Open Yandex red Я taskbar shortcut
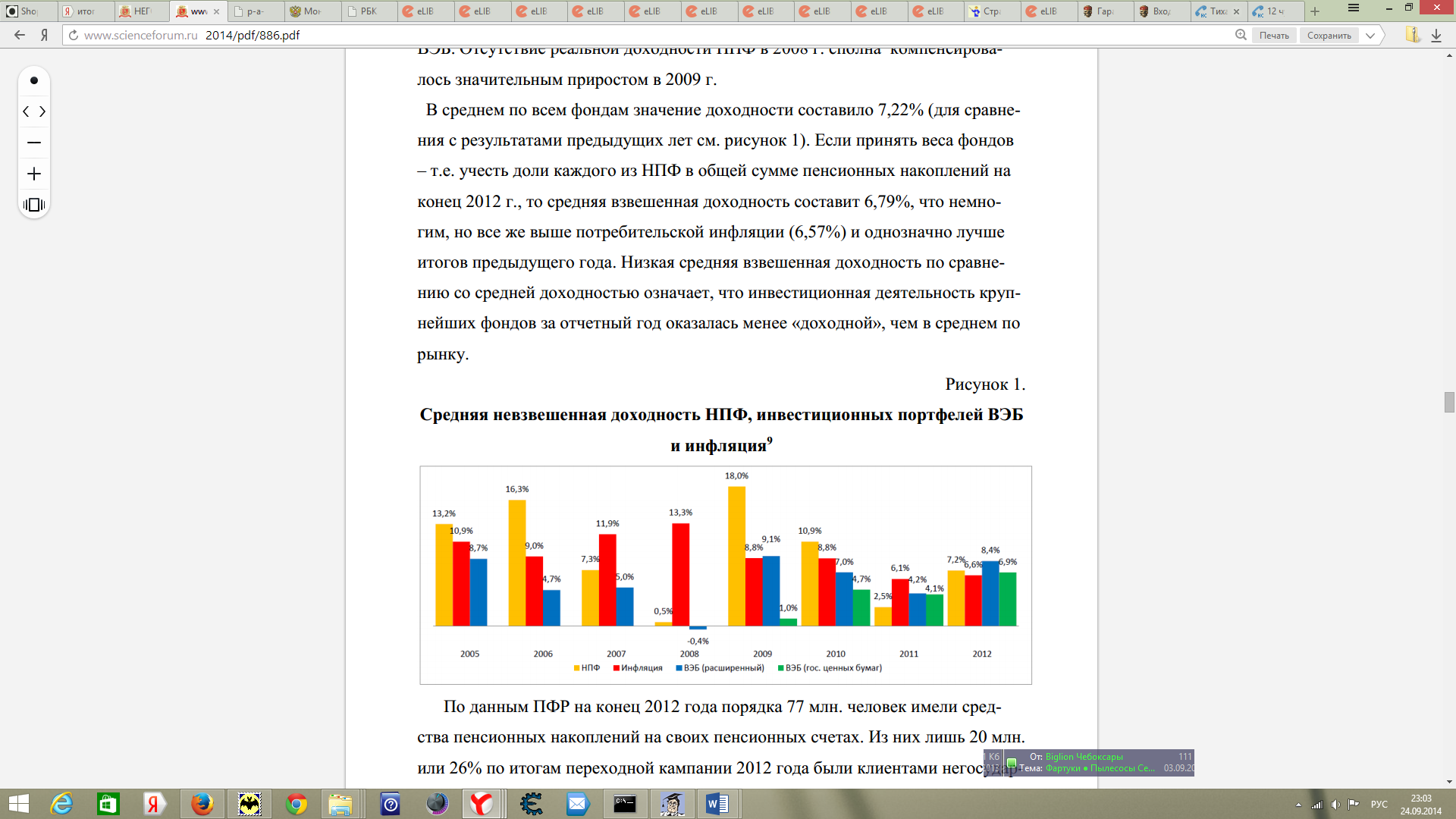Screen dimensions: 1456x819 (155, 804)
